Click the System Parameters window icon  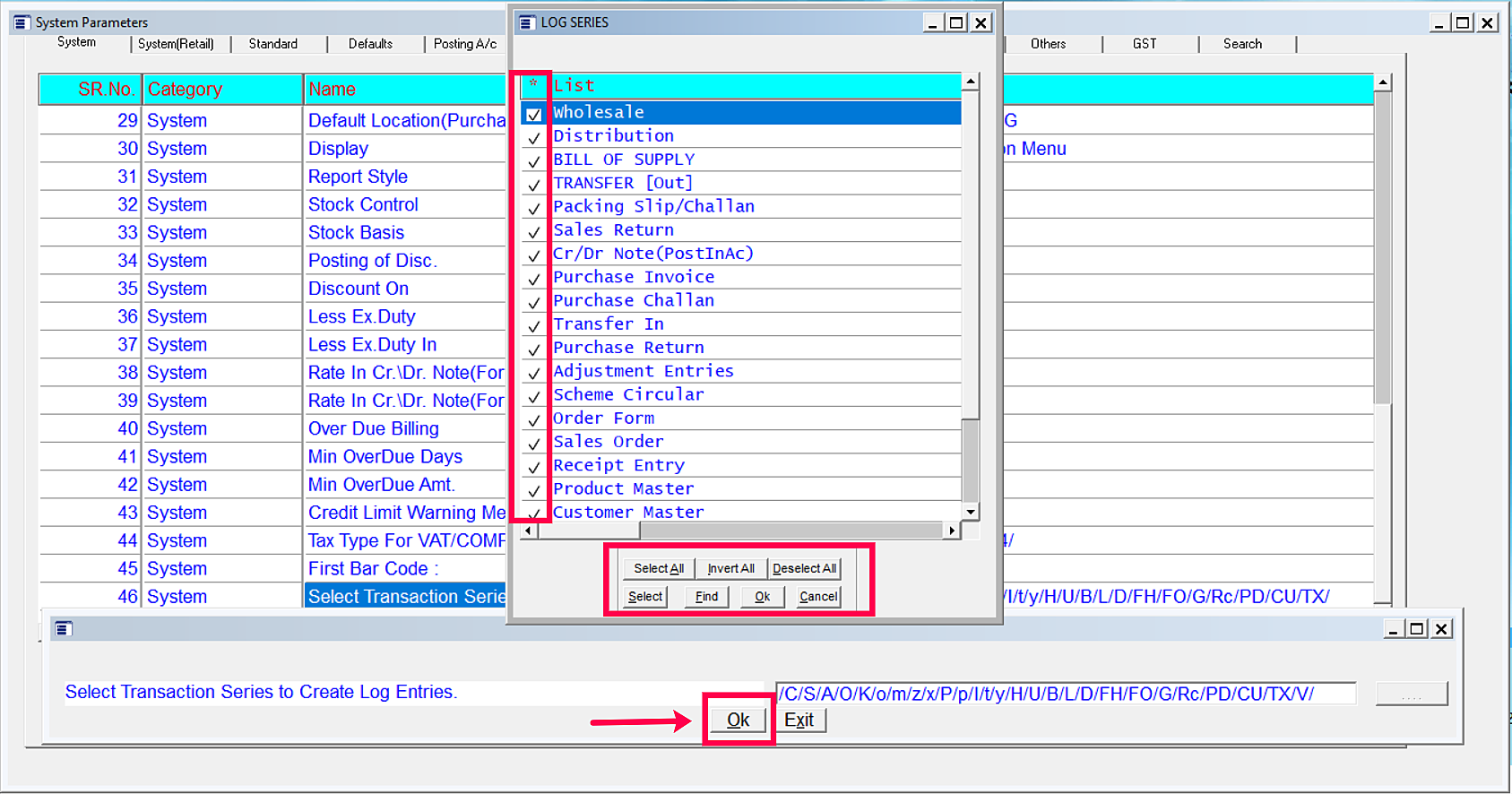(22, 22)
